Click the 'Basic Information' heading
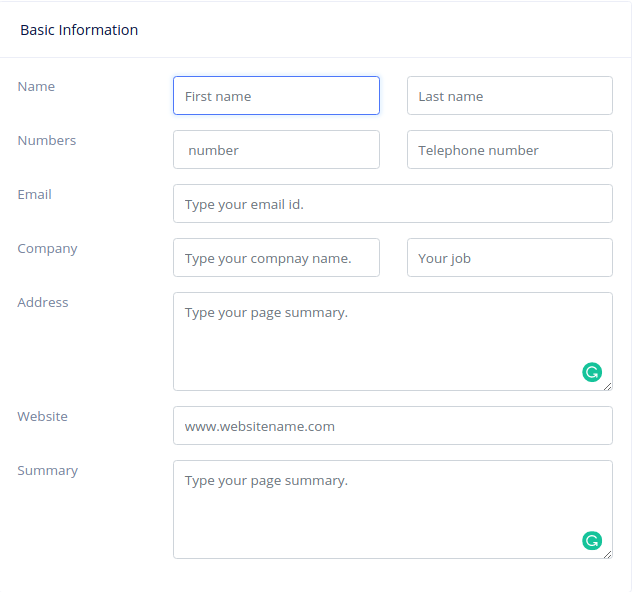The image size is (632, 592). tap(79, 30)
